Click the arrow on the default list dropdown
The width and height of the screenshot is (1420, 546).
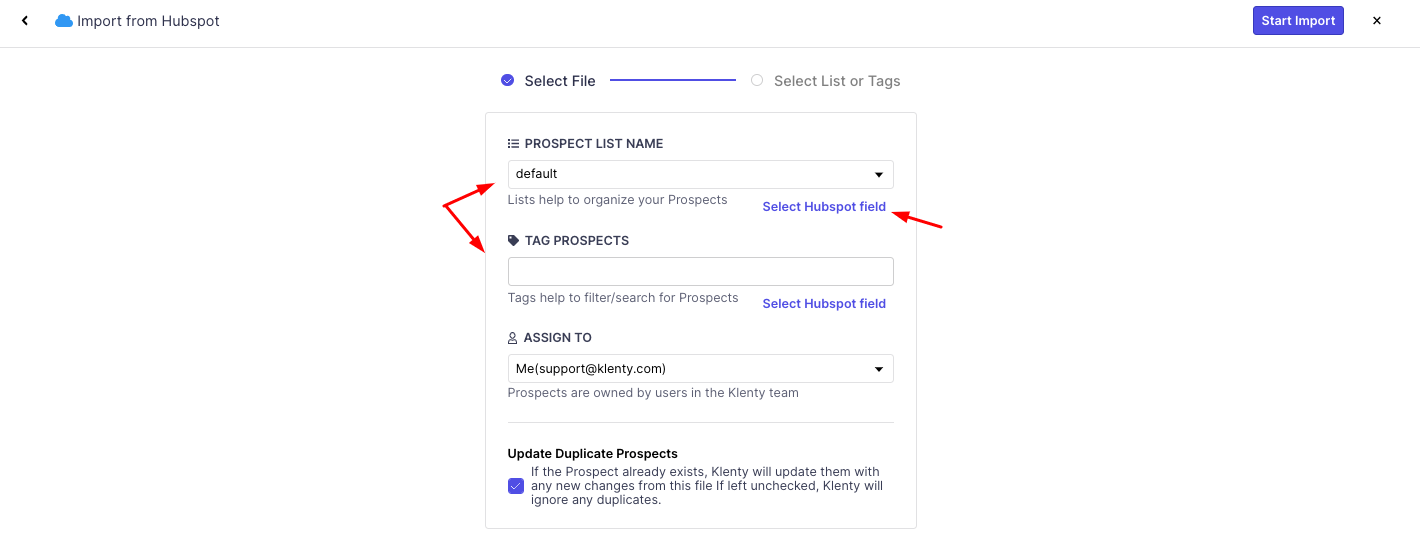click(x=878, y=175)
